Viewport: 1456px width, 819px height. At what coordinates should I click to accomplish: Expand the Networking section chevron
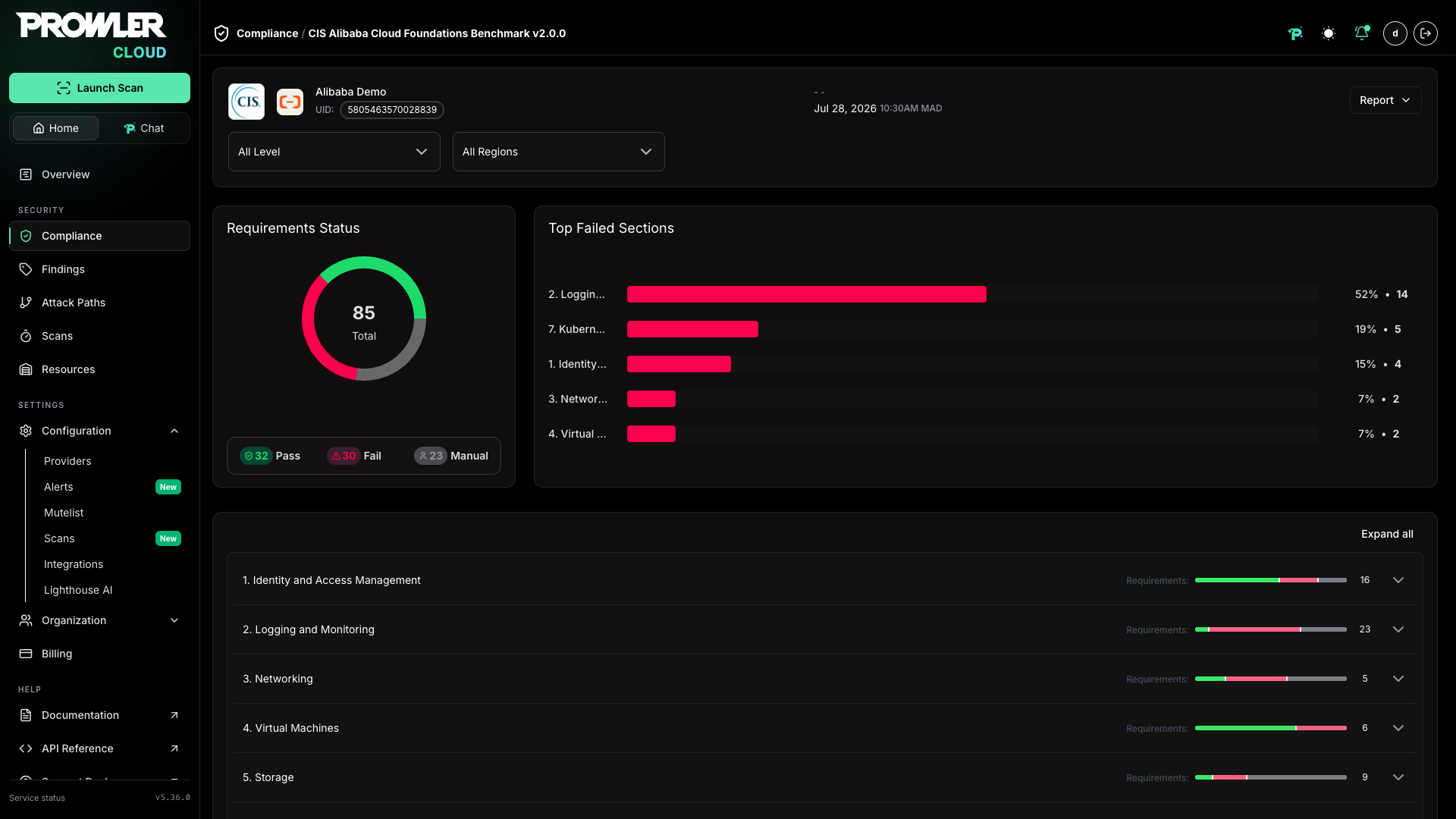[x=1398, y=679]
